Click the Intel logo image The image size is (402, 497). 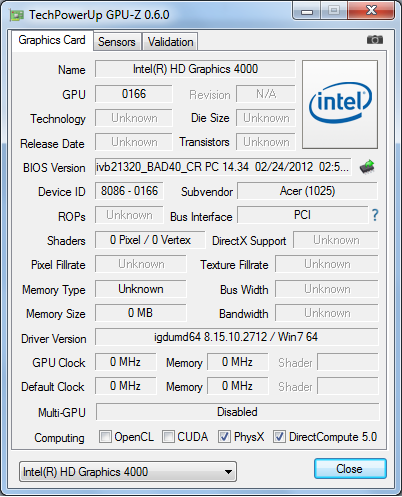(340, 104)
